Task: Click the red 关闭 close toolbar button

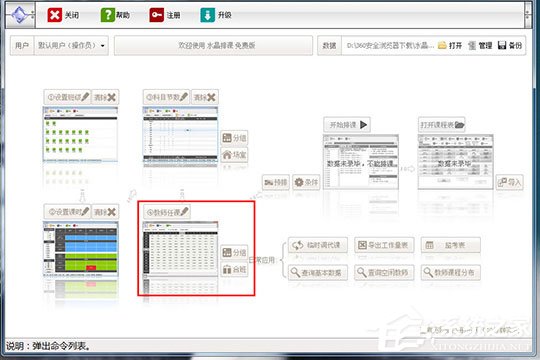Action: pos(63,15)
